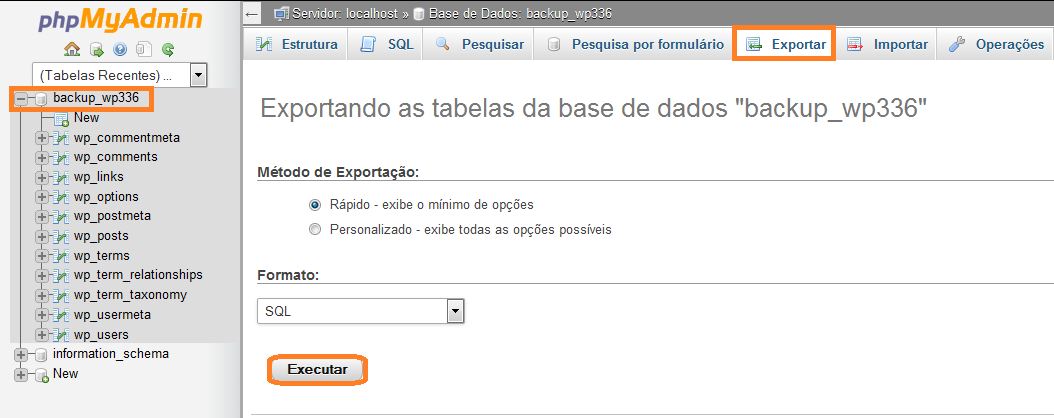Click the back arrow beside Servidor

[x=252, y=13]
